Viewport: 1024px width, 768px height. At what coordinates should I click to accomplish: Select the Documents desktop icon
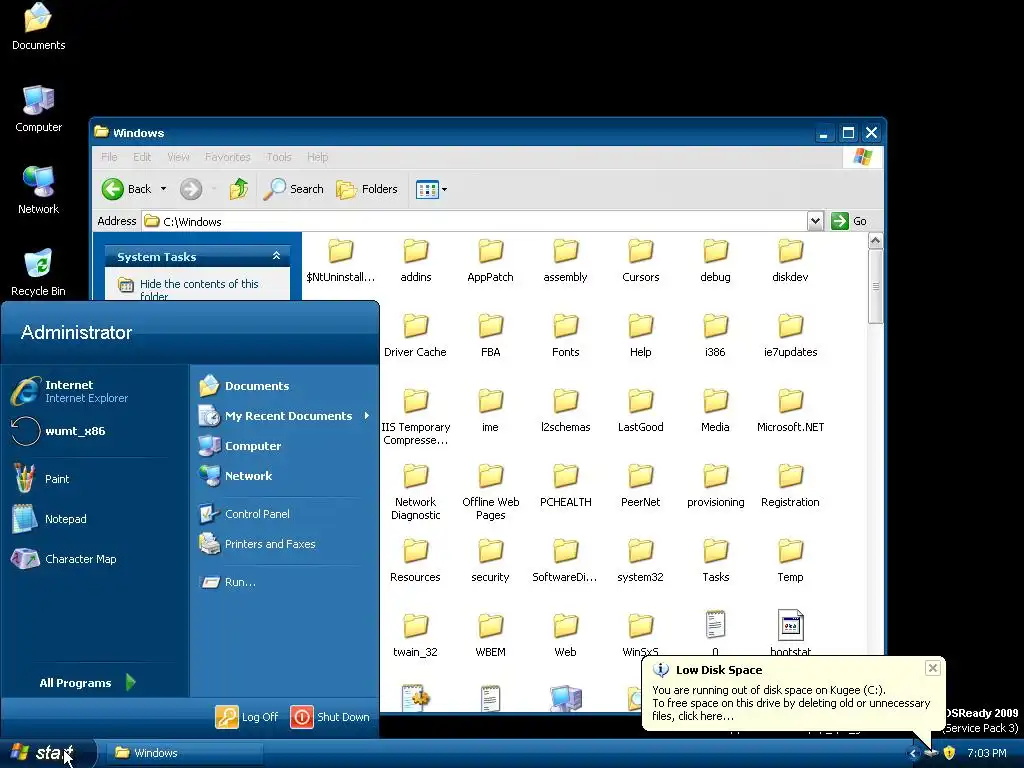39,27
